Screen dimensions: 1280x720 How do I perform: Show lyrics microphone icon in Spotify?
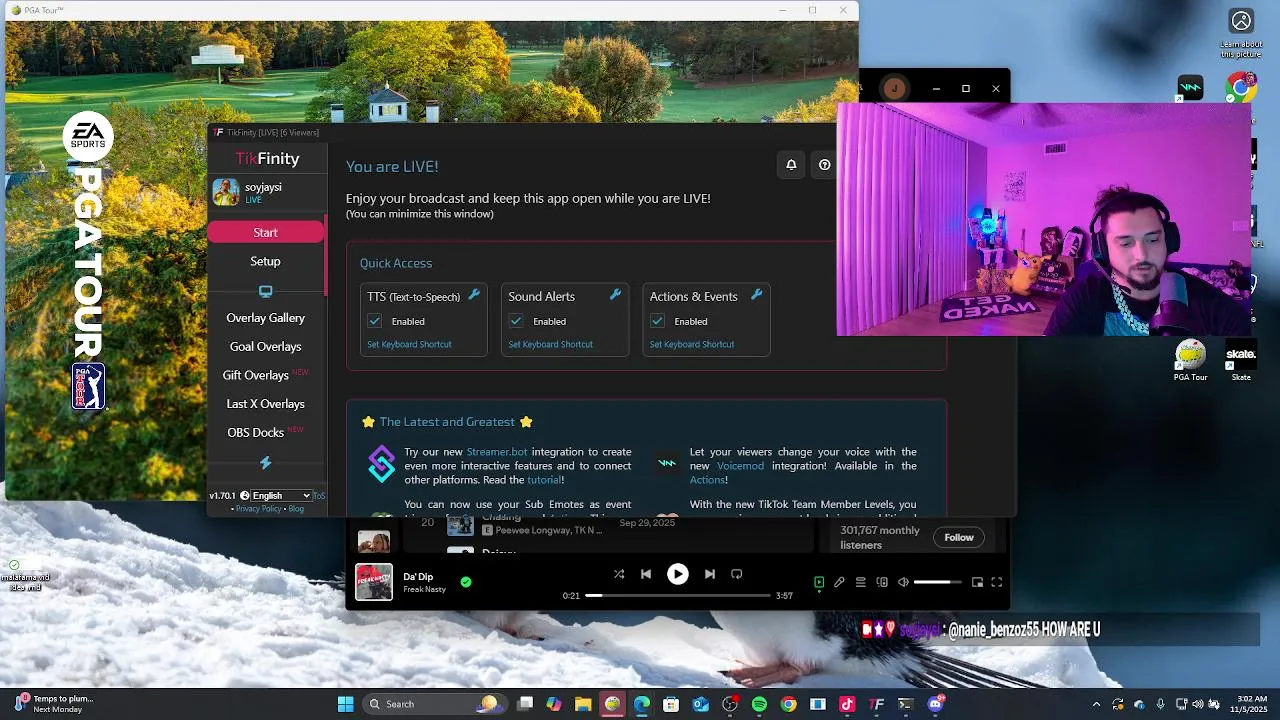[x=840, y=582]
